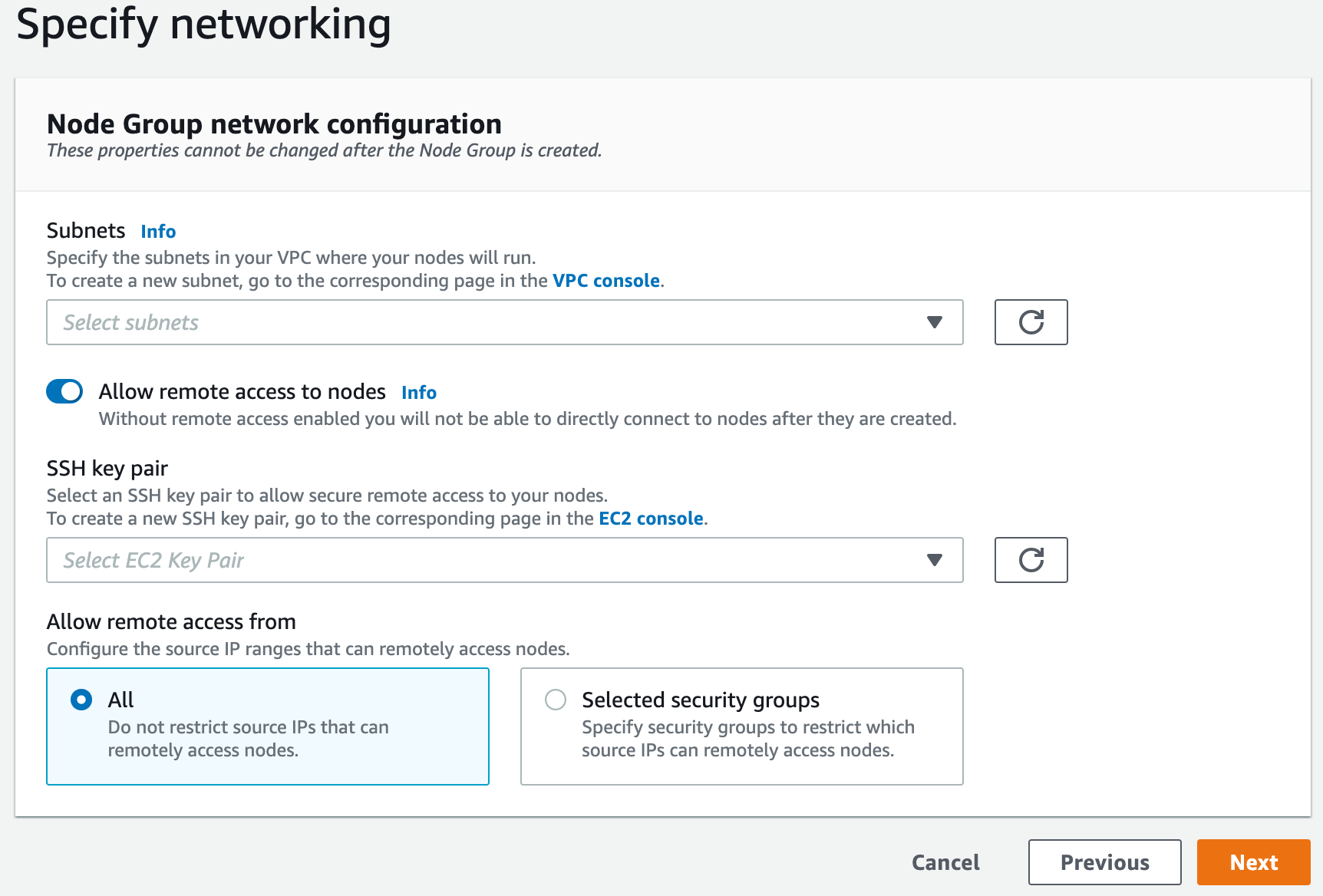Click the SSH key pair label
The image size is (1323, 896).
click(x=107, y=469)
